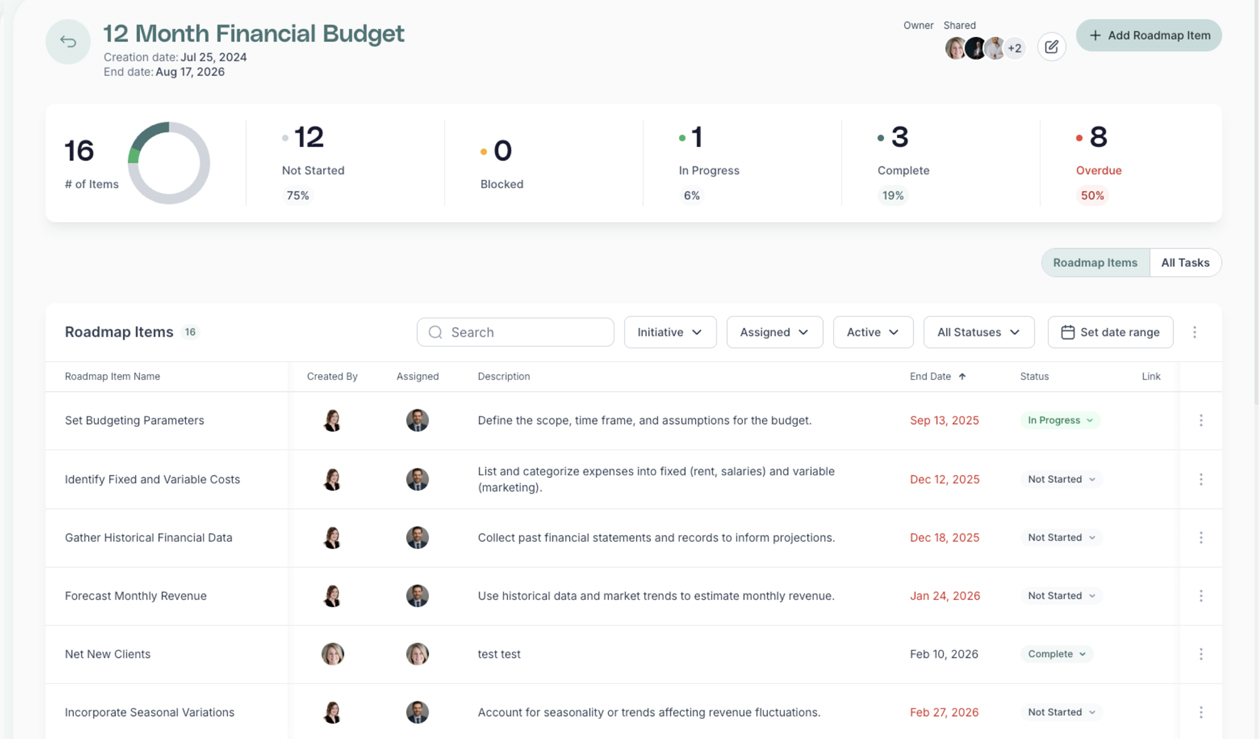Click the Status column header

coord(1034,377)
